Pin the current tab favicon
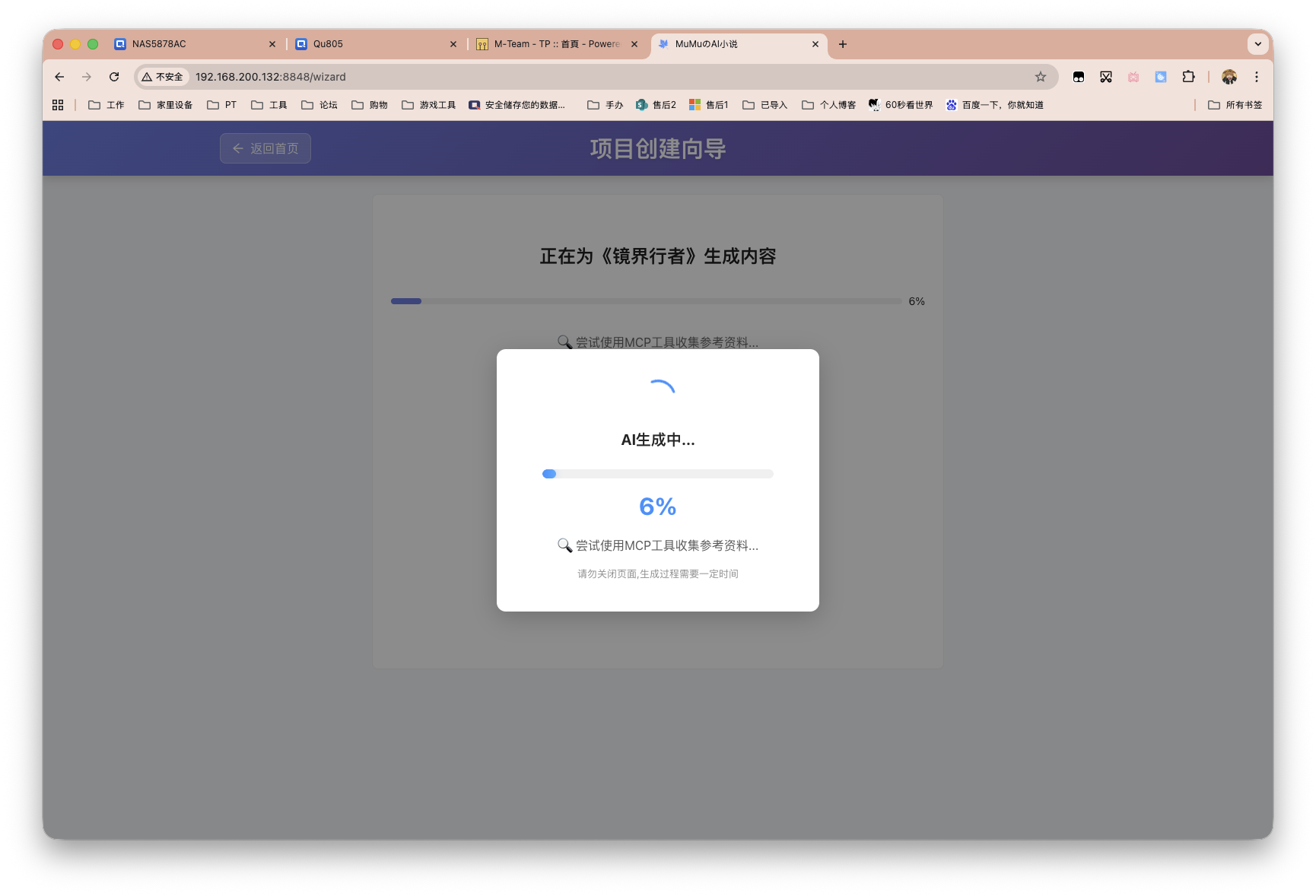Image resolution: width=1316 pixels, height=896 pixels. click(663, 44)
